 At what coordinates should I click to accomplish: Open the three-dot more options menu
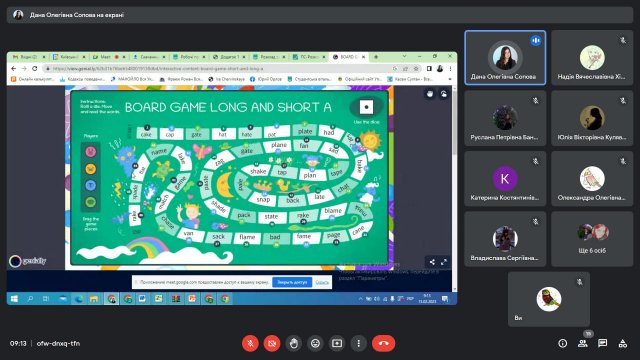click(x=358, y=343)
